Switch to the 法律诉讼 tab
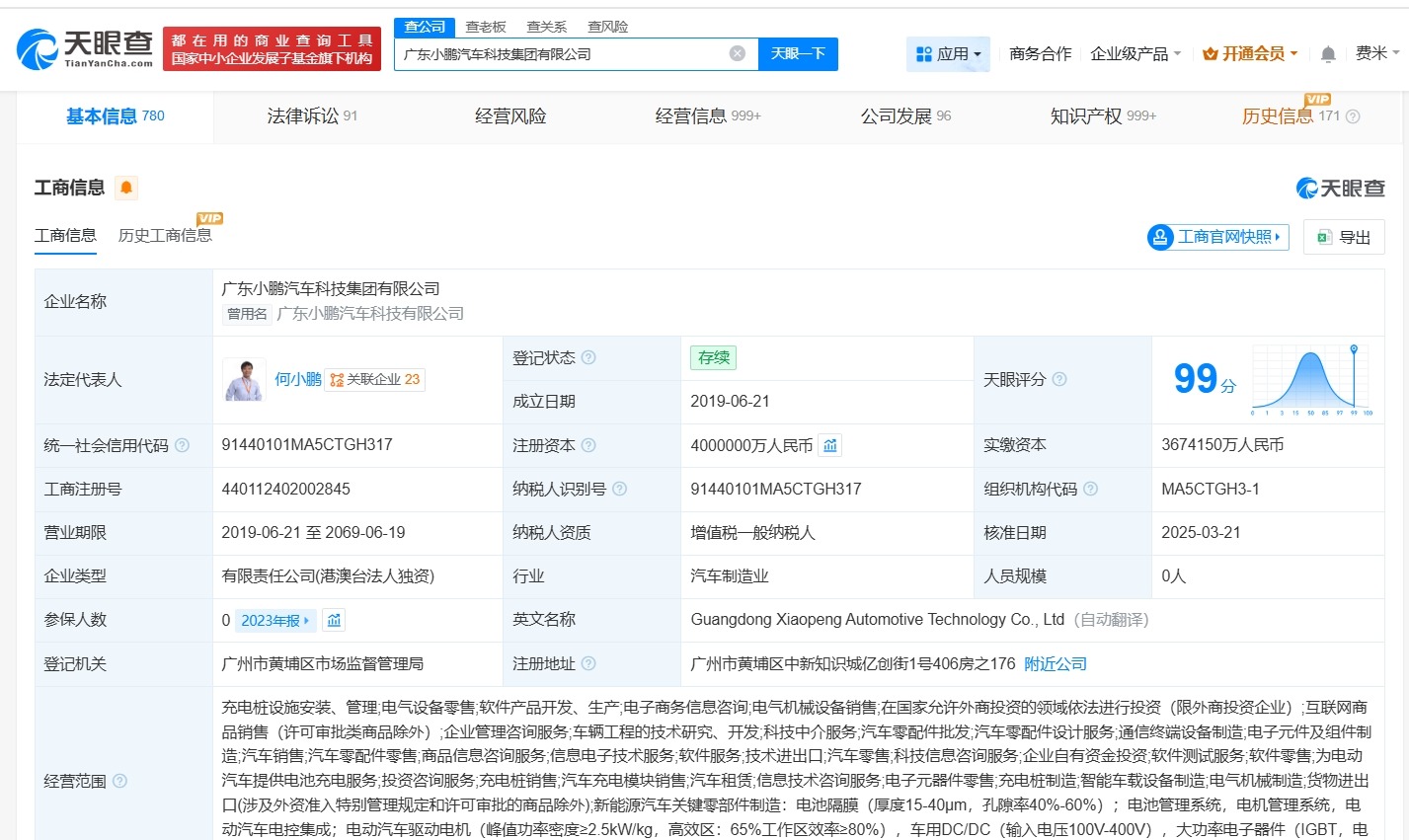This screenshot has height=840, width=1409. [x=301, y=115]
